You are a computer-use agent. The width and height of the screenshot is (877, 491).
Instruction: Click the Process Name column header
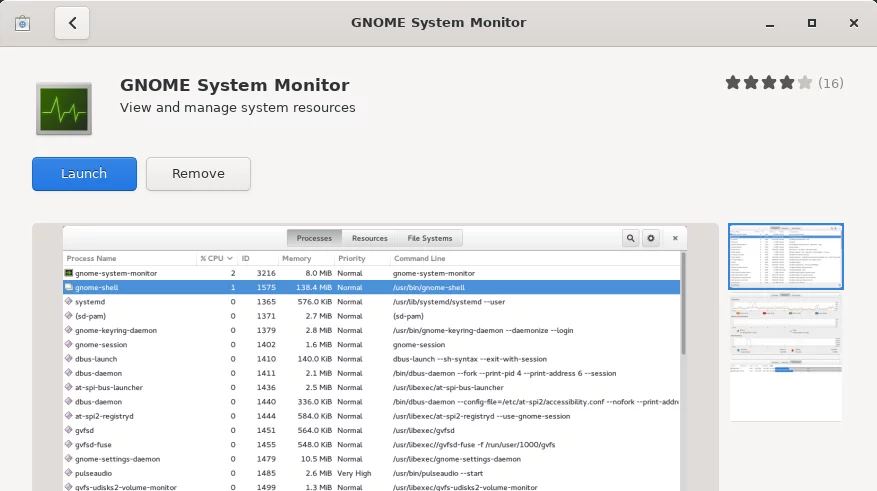coord(91,258)
